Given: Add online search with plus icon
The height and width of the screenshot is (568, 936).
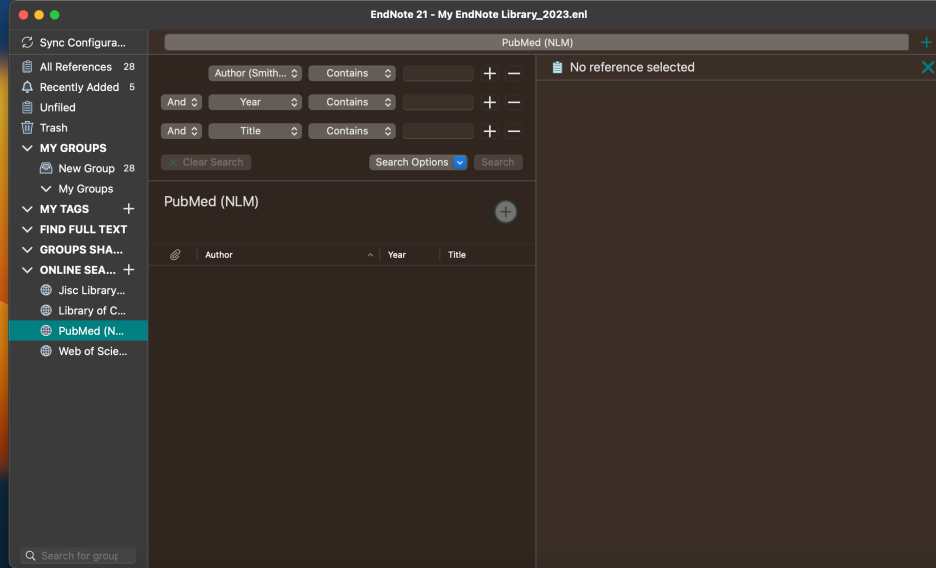Looking at the screenshot, I should click(128, 270).
